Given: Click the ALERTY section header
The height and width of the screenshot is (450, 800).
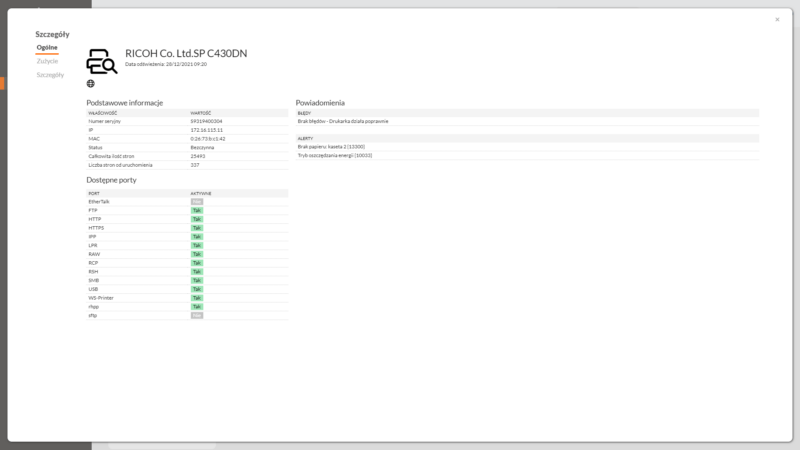Looking at the screenshot, I should click(x=305, y=138).
